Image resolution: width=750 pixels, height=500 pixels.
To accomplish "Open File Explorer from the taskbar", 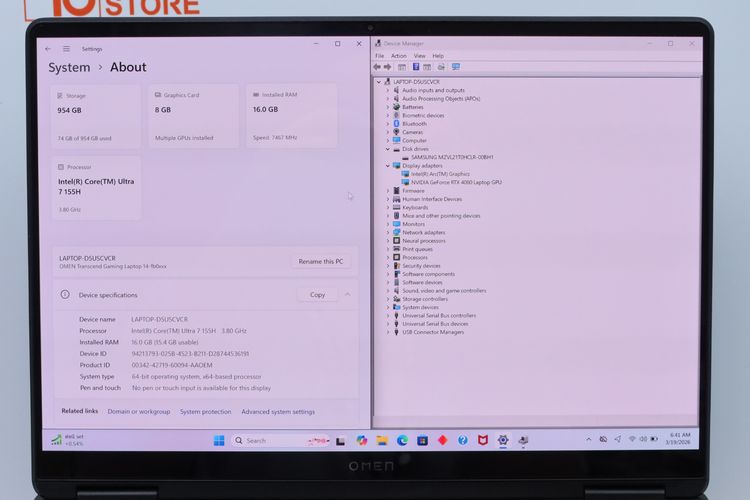I will tap(382, 441).
